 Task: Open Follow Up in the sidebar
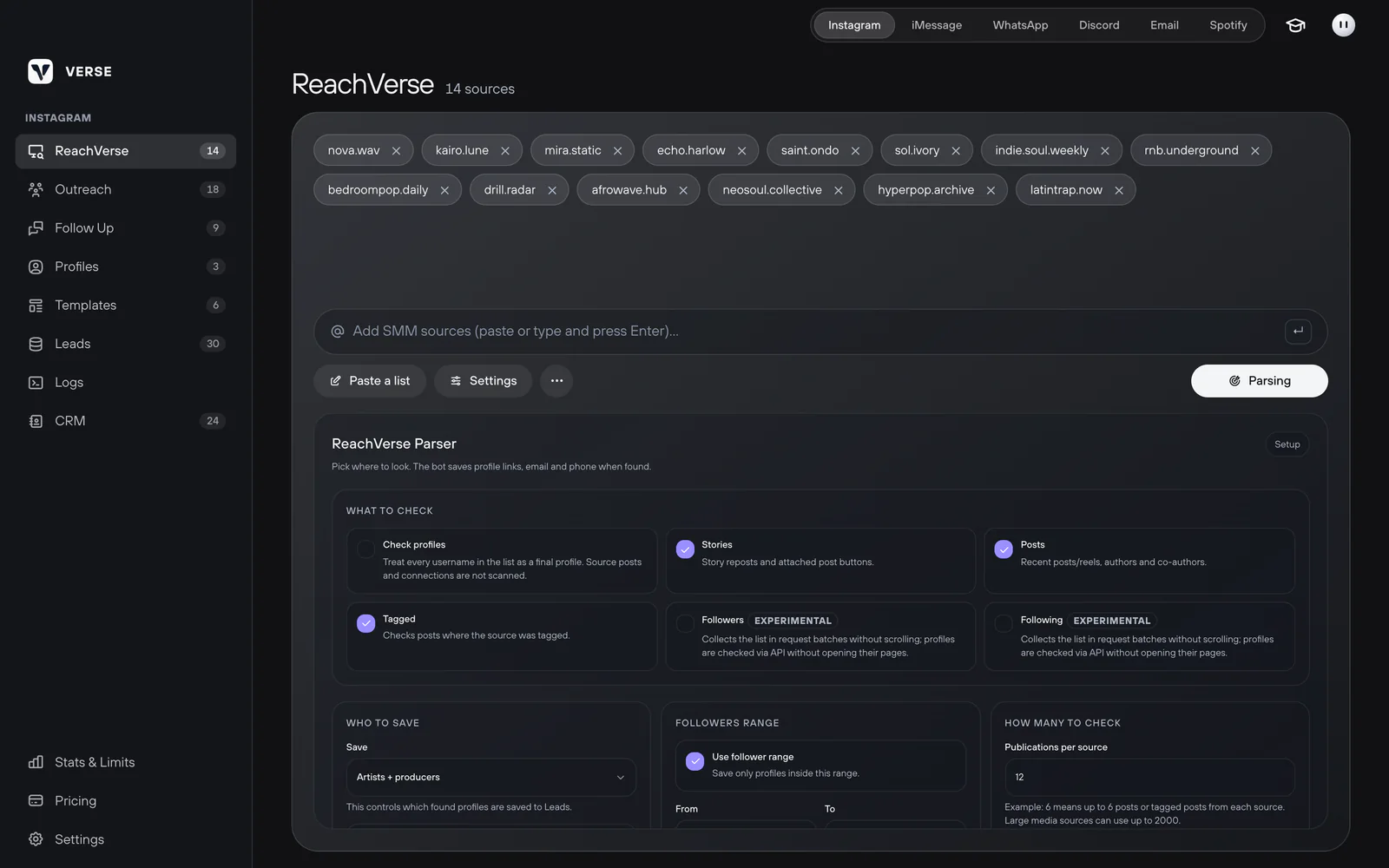pyautogui.click(x=126, y=228)
